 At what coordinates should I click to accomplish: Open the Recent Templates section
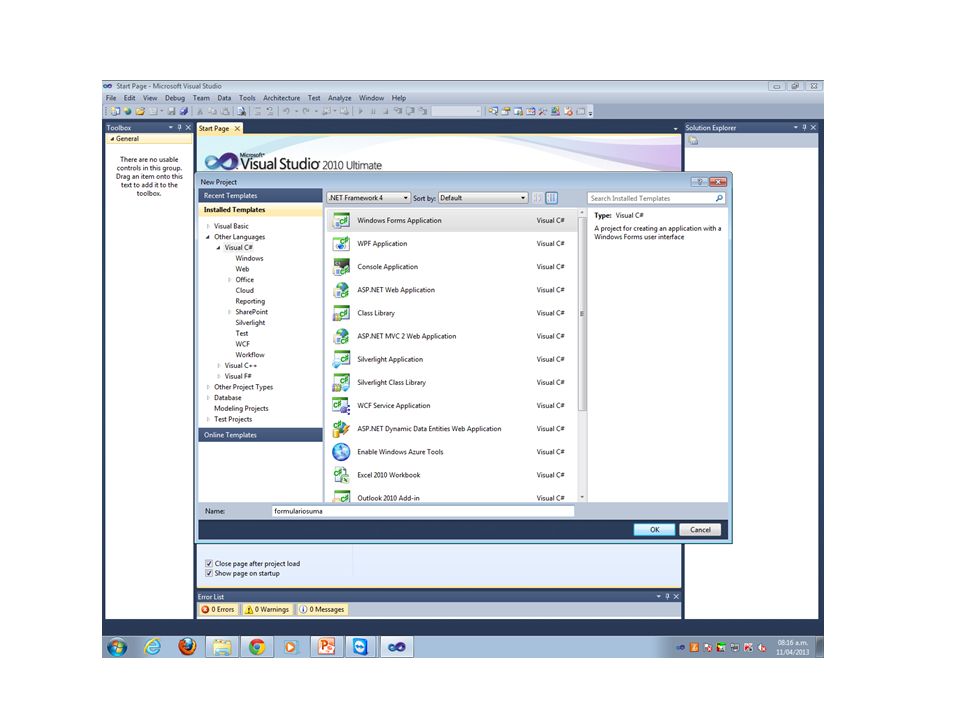[260, 196]
